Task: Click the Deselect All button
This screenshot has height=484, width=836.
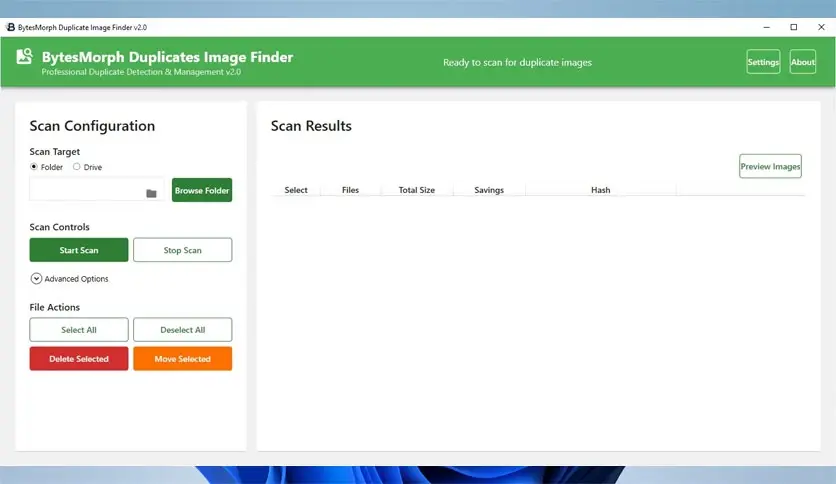Action: [182, 330]
